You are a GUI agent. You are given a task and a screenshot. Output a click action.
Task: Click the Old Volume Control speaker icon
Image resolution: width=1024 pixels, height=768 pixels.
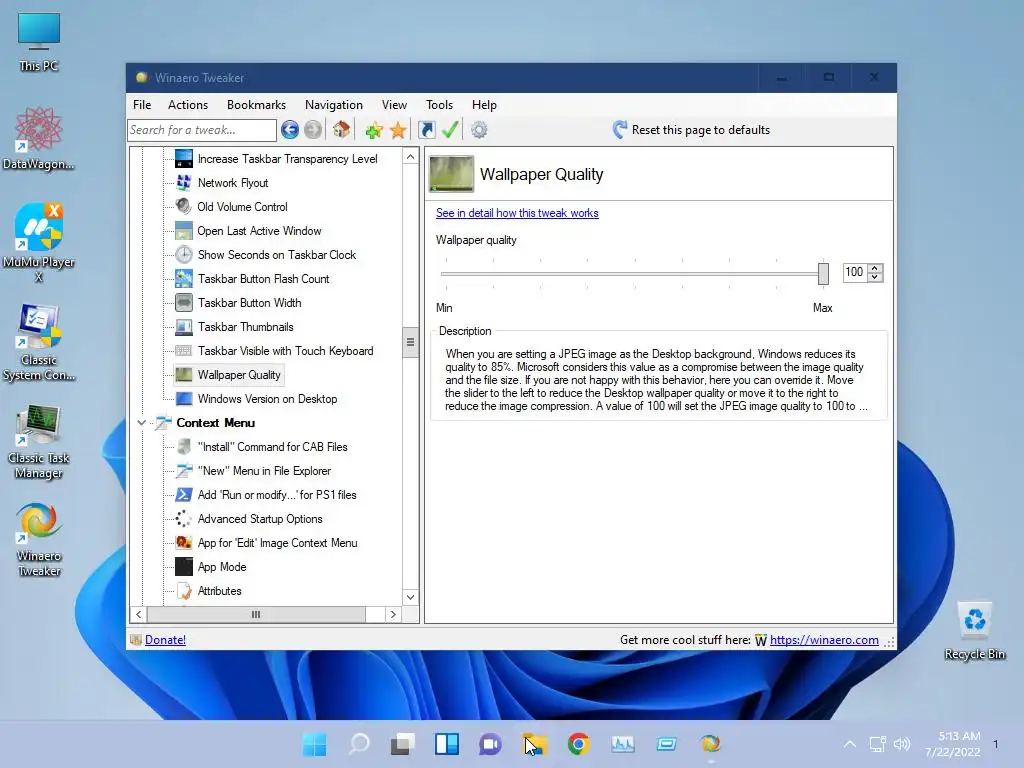tap(184, 206)
